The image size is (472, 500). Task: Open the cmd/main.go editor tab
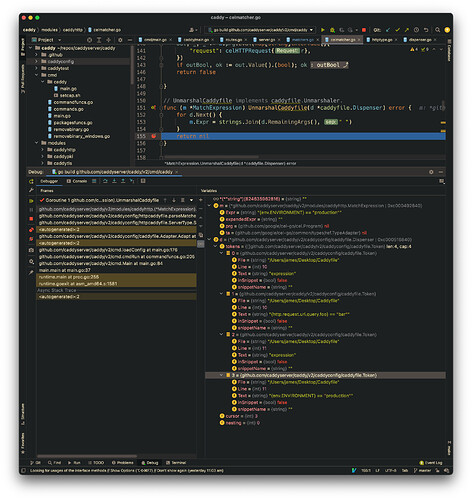(x=155, y=40)
